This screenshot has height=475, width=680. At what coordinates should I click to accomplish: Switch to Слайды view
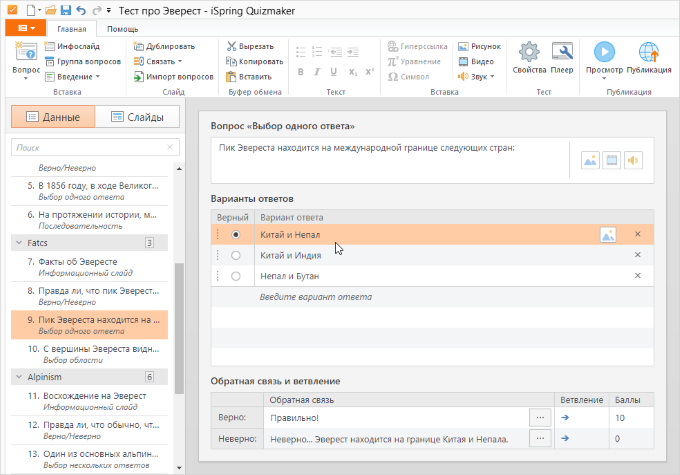[x=137, y=117]
